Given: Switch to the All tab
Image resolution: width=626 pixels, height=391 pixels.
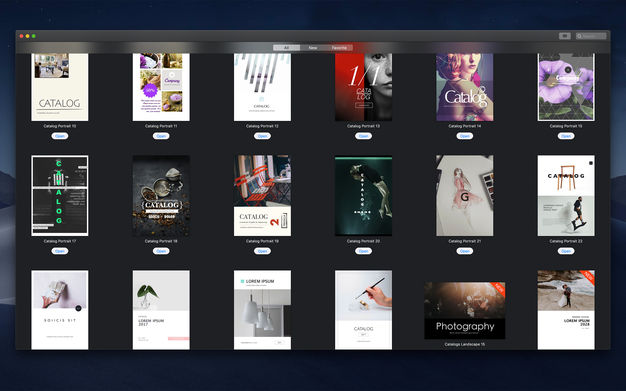Looking at the screenshot, I should [286, 48].
